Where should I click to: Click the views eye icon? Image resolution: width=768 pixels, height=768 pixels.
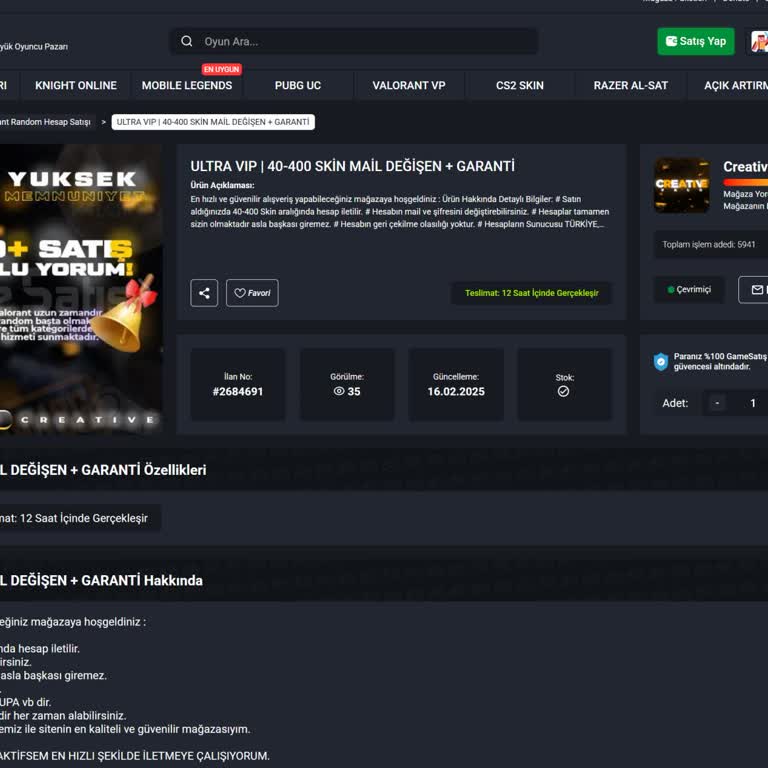tap(339, 391)
